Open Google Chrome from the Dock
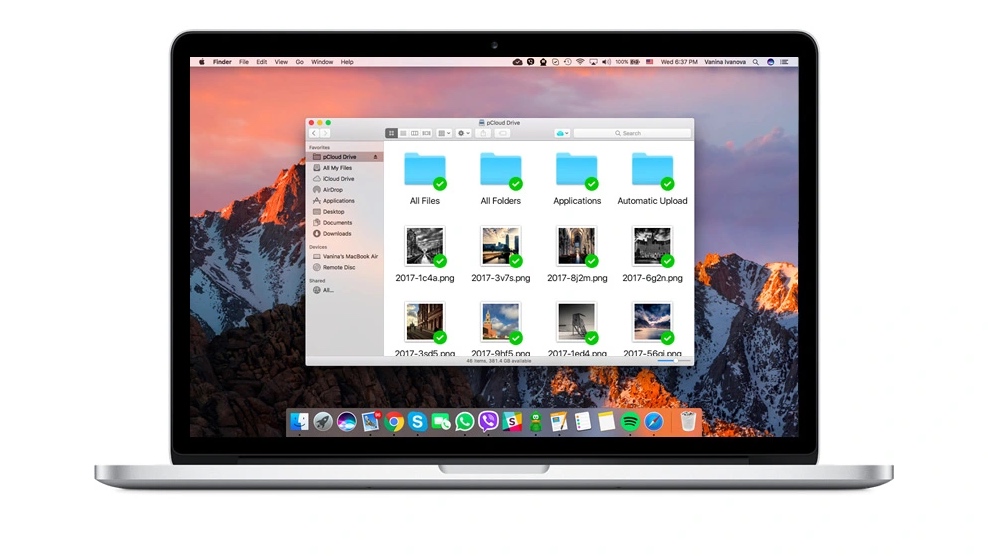This screenshot has height=556, width=988. (x=394, y=422)
